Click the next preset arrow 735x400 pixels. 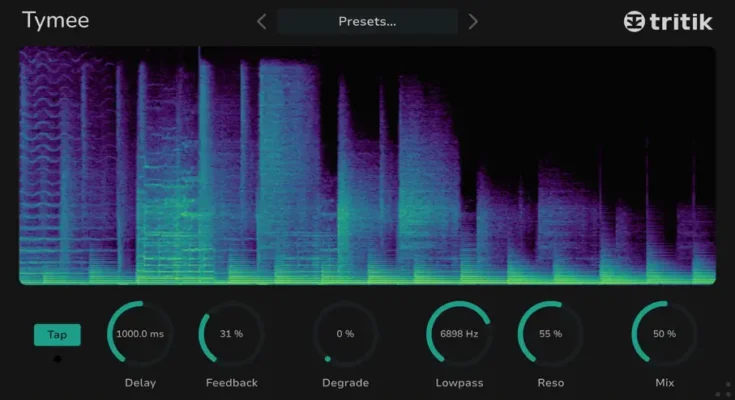pyautogui.click(x=473, y=21)
